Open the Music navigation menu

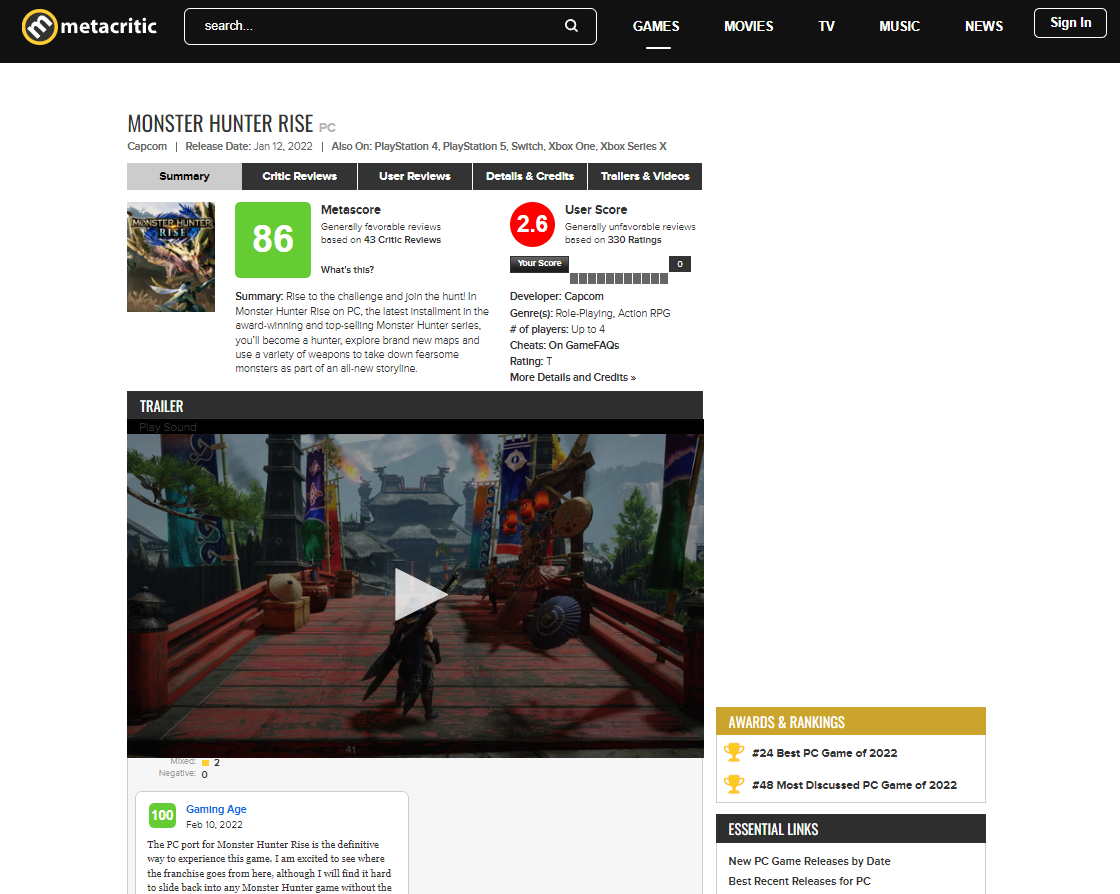pyautogui.click(x=899, y=26)
